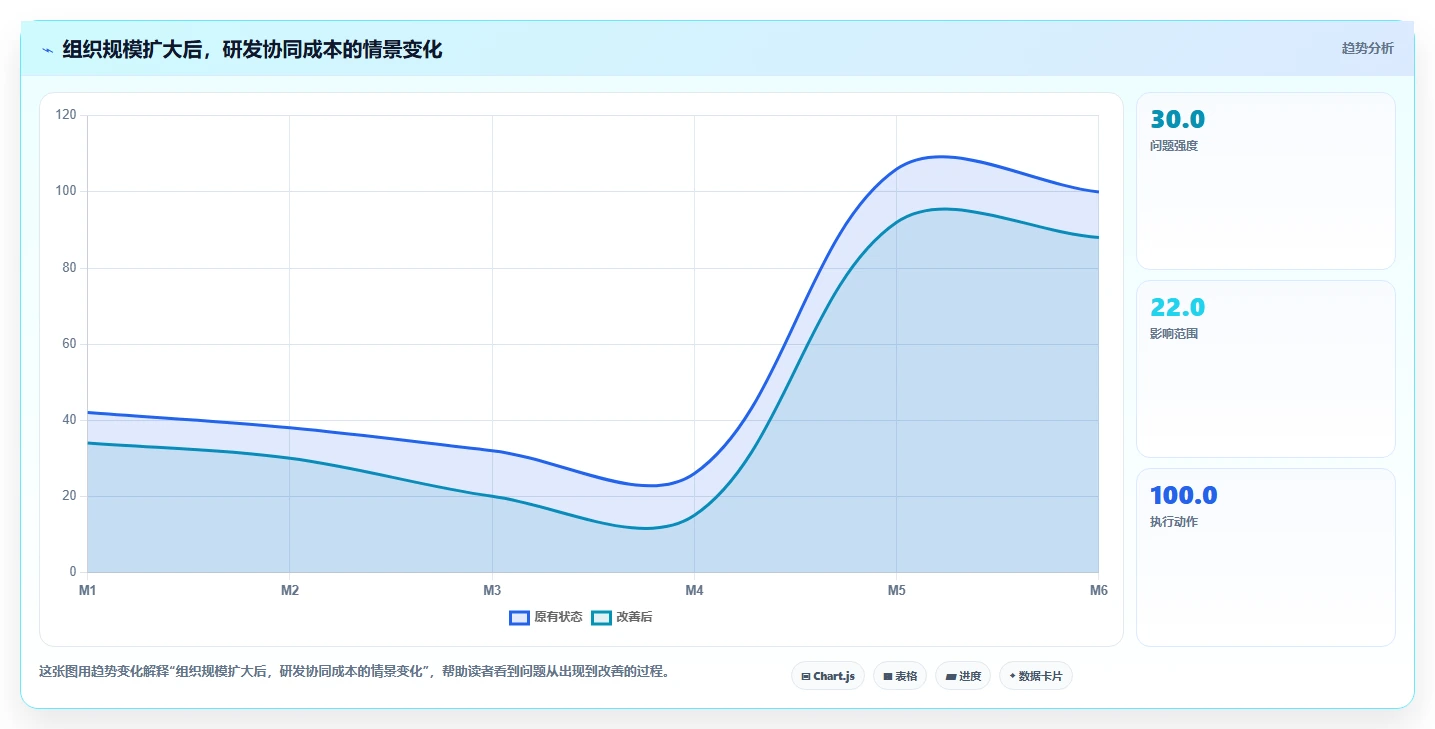Click the lightning icon beside the title
The height and width of the screenshot is (729, 1435).
47,50
